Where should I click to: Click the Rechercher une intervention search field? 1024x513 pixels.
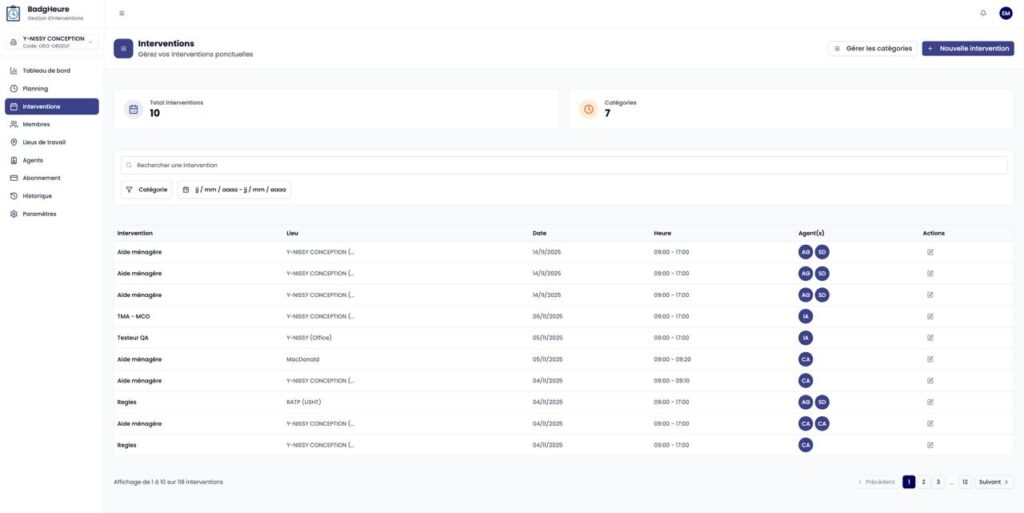click(565, 165)
